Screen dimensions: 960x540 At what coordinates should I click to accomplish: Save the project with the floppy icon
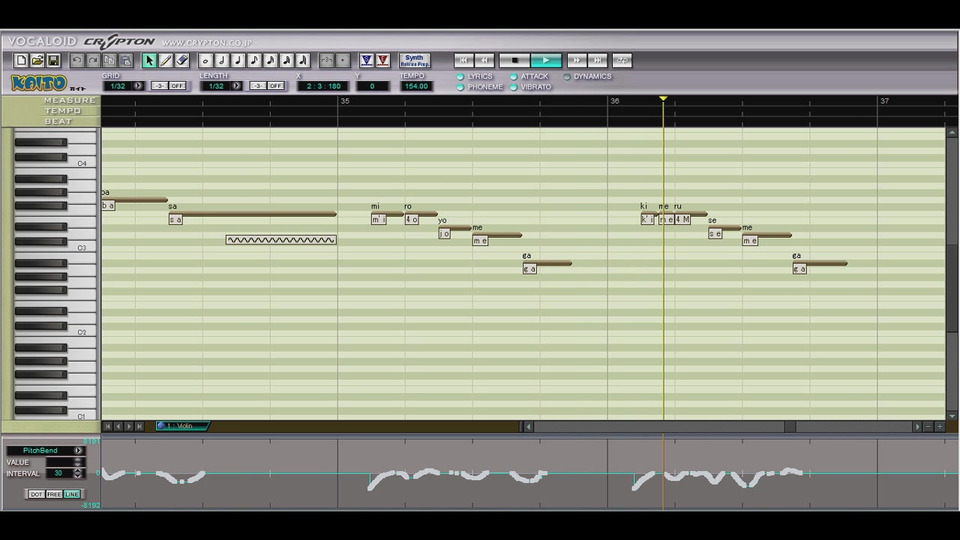54,60
